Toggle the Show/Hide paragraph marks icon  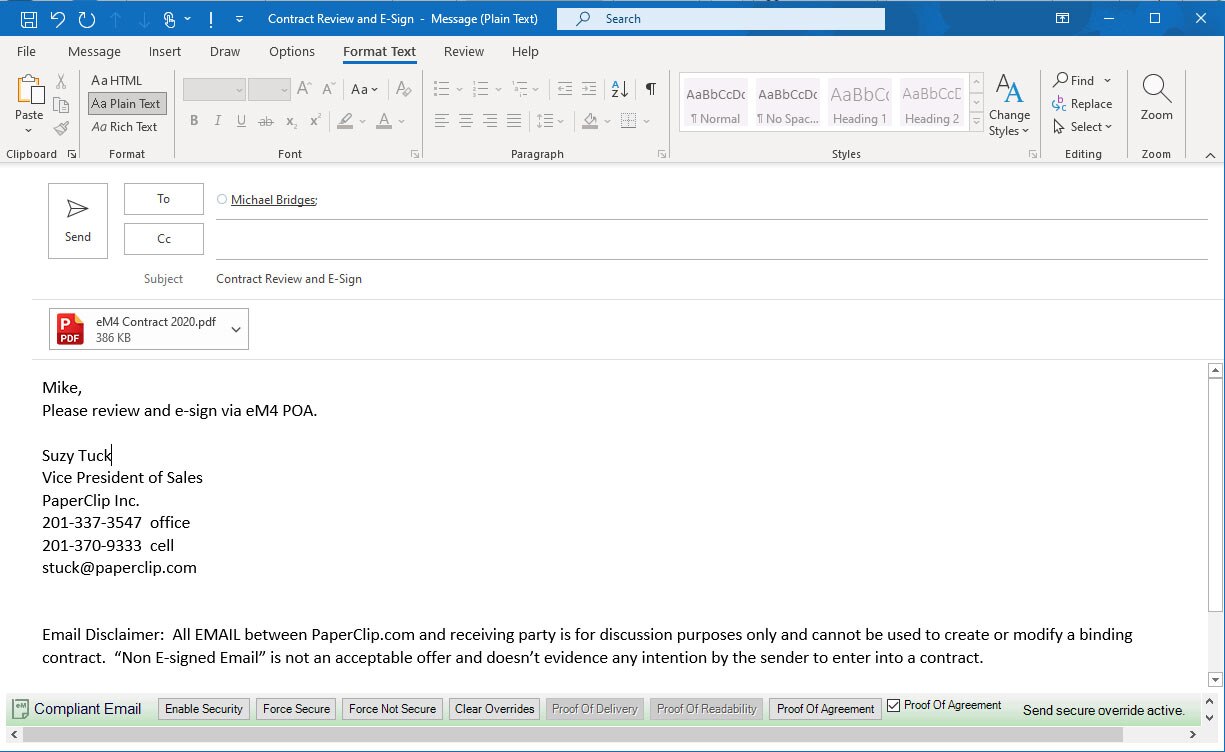tap(650, 89)
